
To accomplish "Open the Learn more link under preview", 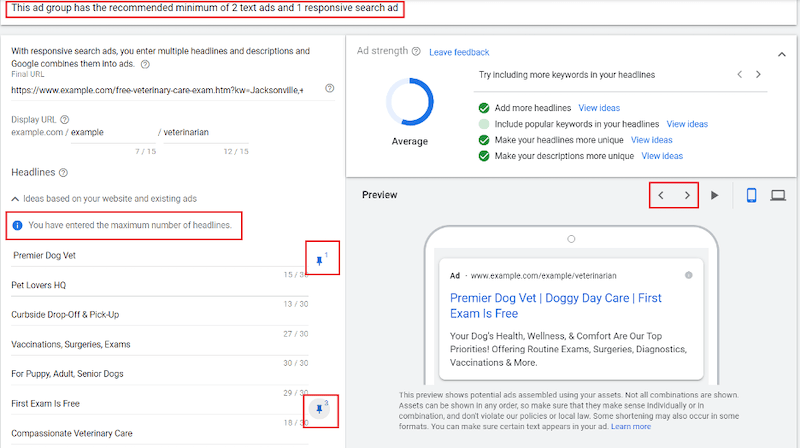I will click(631, 427).
